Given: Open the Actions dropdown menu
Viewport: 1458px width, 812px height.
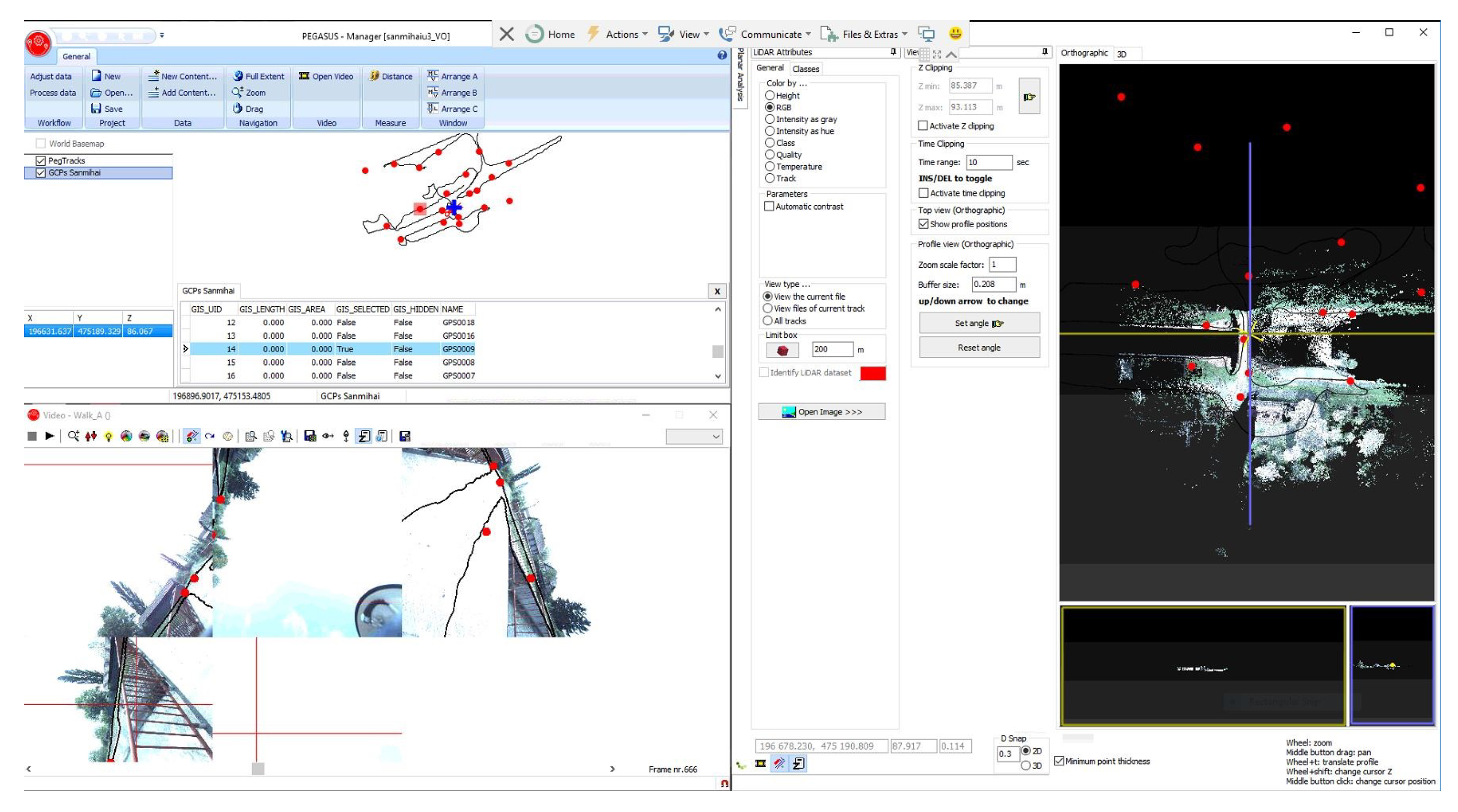Looking at the screenshot, I should (617, 34).
